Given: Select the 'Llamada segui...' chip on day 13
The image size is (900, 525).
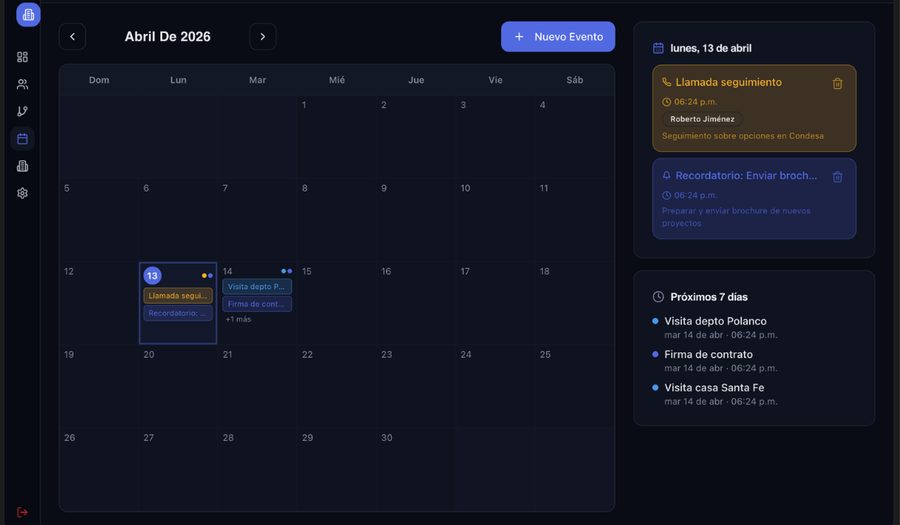Looking at the screenshot, I should tap(178, 295).
